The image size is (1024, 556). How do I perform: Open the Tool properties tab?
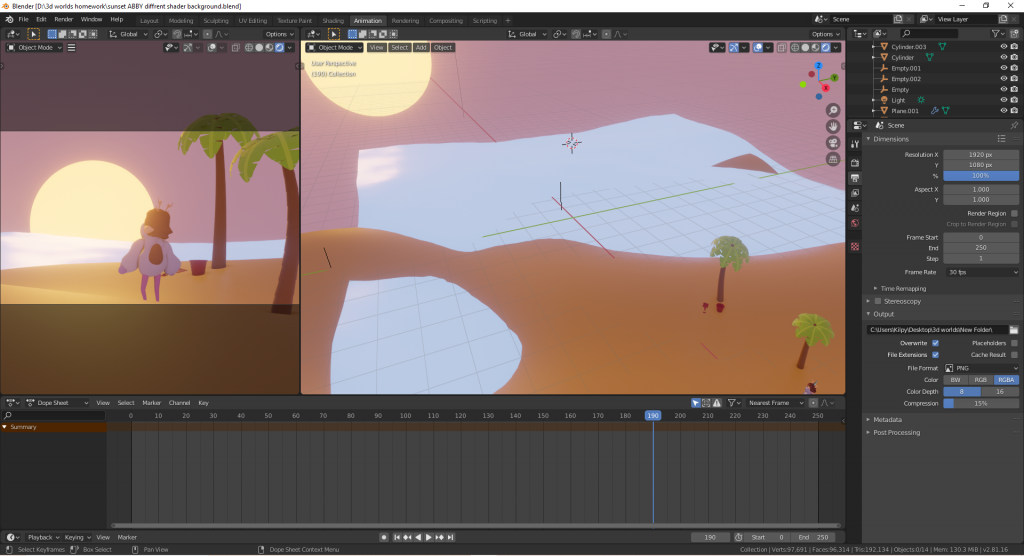pyautogui.click(x=855, y=144)
